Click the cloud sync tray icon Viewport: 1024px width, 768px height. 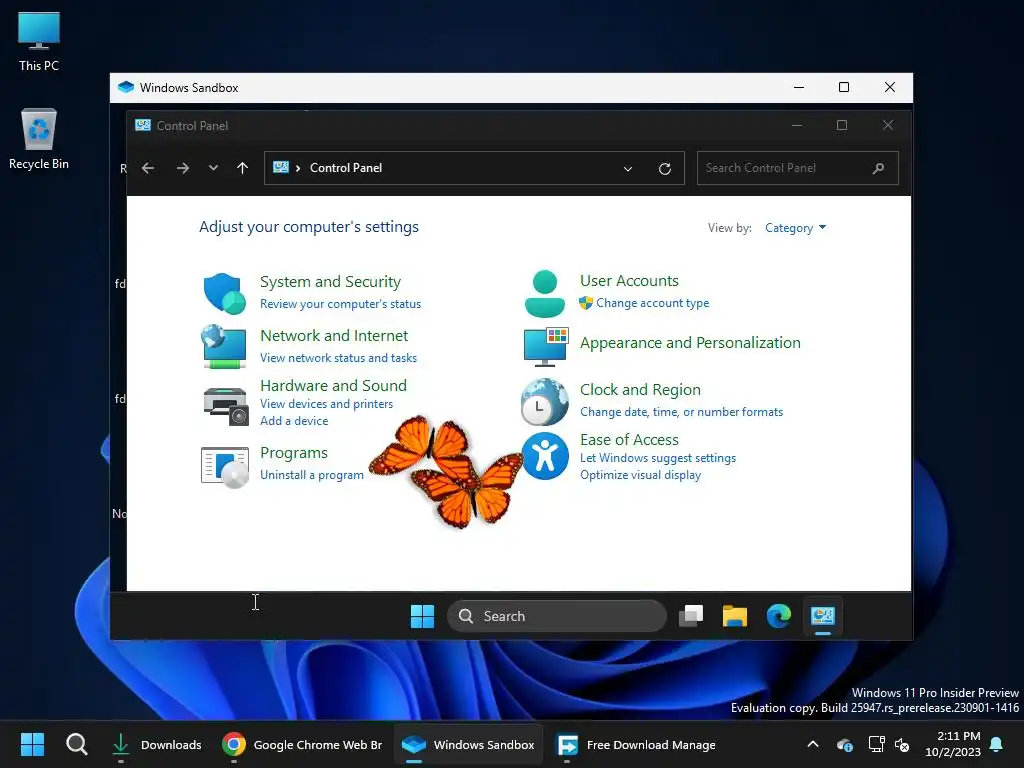click(x=844, y=744)
